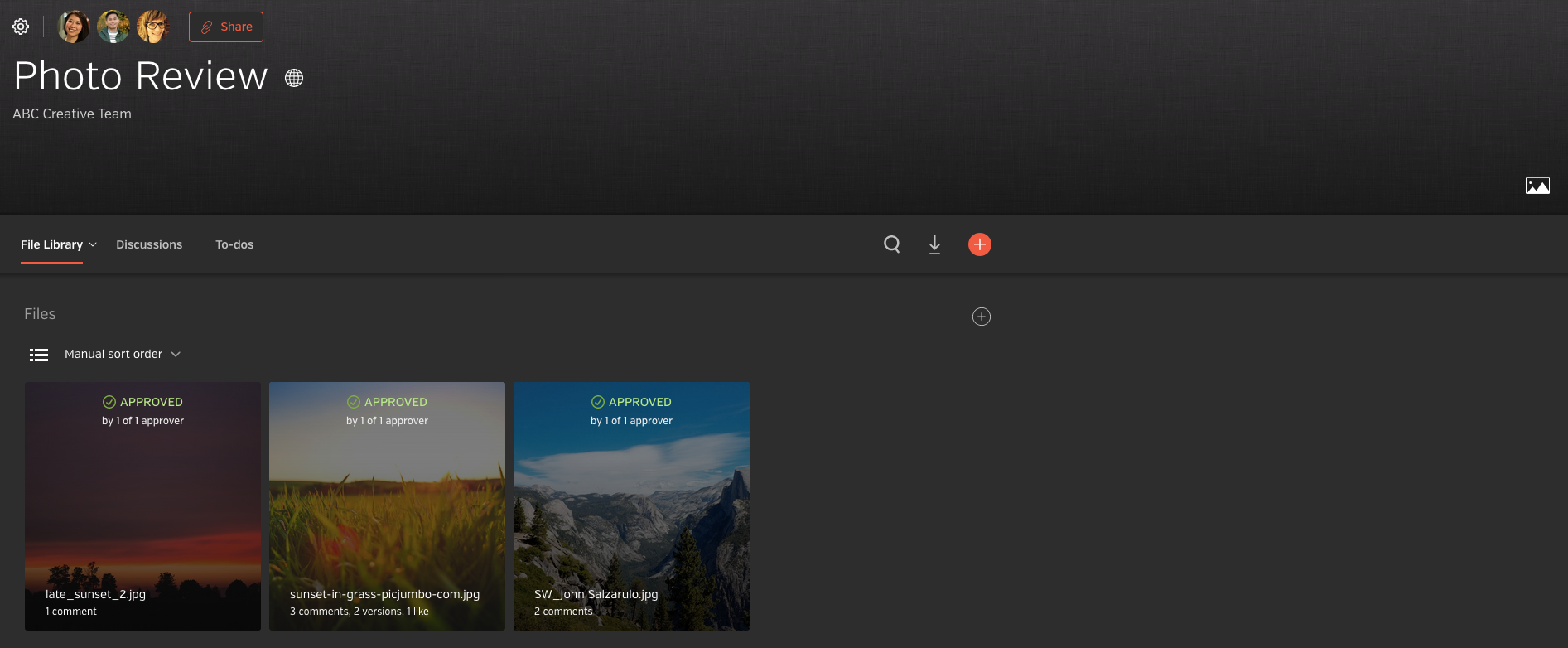Click the first woman's team avatar
Viewport: 1568px width, 648px height.
(x=74, y=27)
